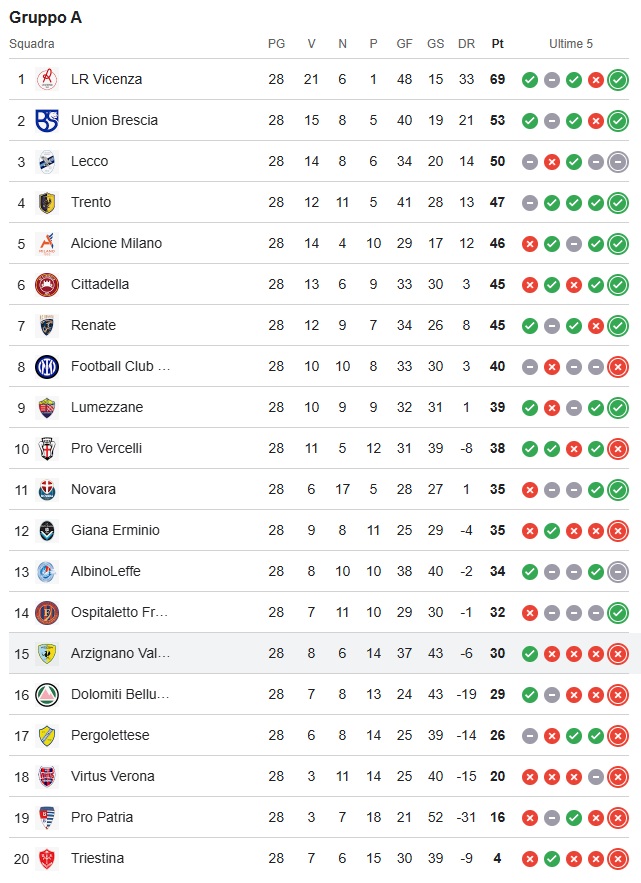Image resolution: width=641 pixels, height=883 pixels.
Task: Click the Squadra column header
Action: (x=32, y=43)
